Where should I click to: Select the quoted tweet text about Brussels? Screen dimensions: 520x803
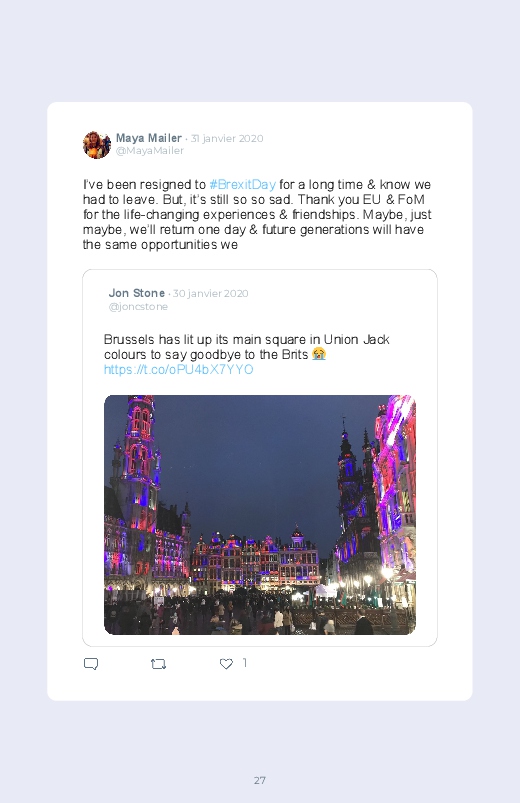[x=246, y=347]
